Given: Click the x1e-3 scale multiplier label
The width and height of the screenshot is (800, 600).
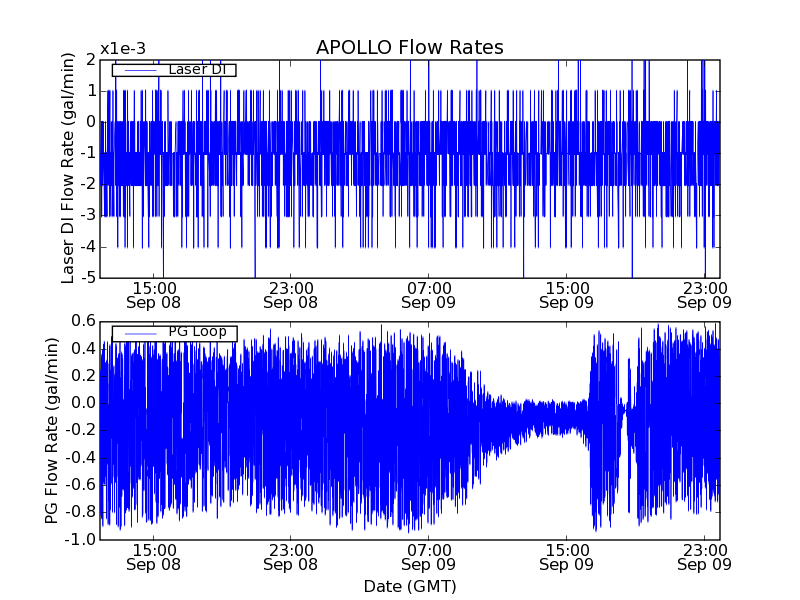Looking at the screenshot, I should [x=122, y=49].
